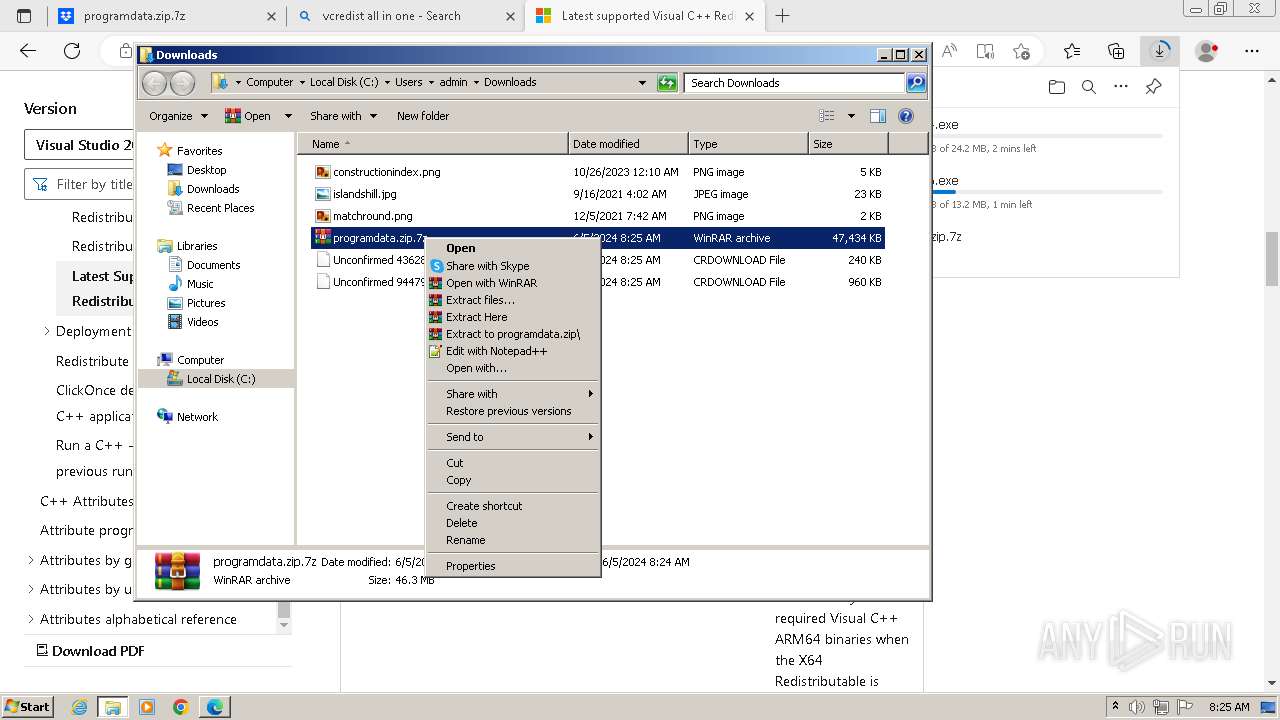The width and height of the screenshot is (1280, 720).
Task: Click Size column header
Action: 848,144
